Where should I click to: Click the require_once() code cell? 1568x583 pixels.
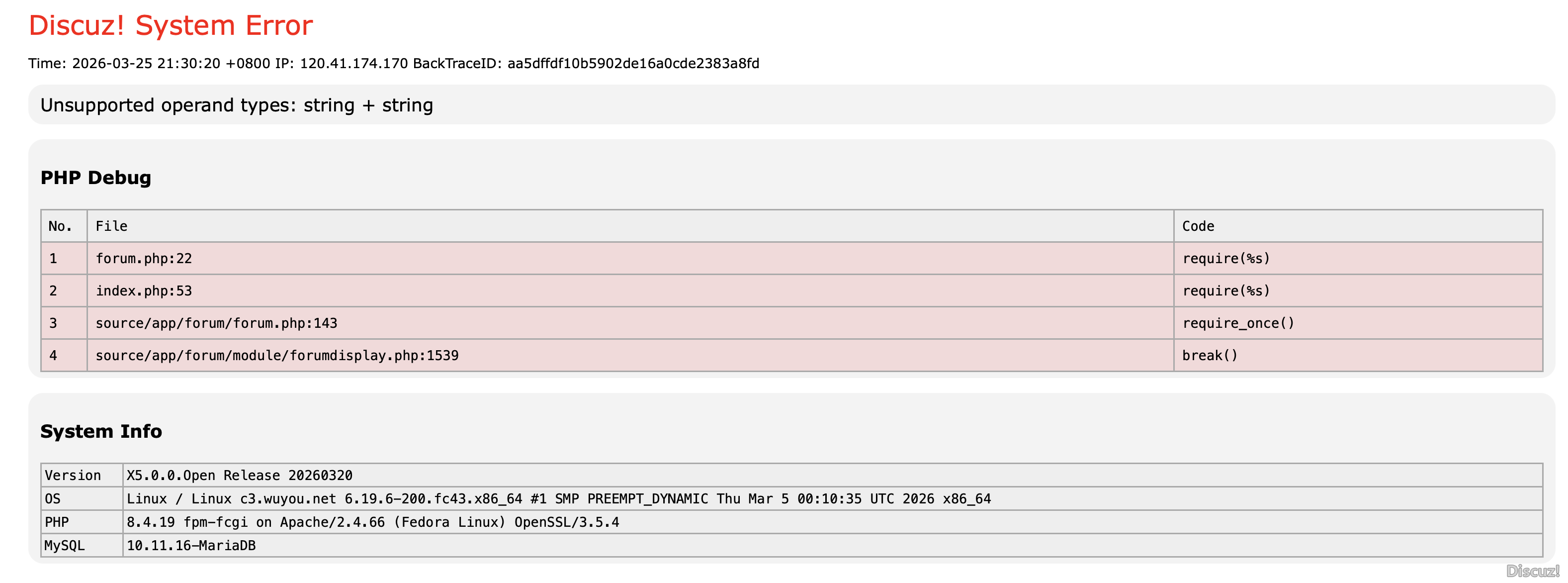pos(1238,323)
